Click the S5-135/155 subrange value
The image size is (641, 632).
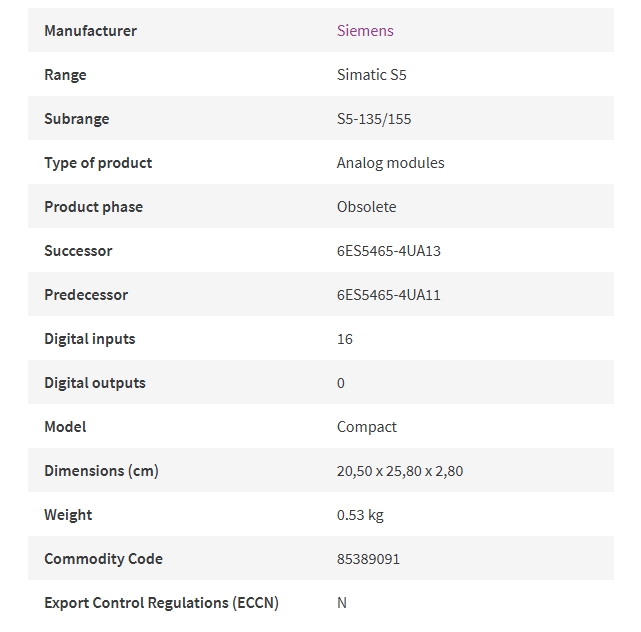[374, 119]
